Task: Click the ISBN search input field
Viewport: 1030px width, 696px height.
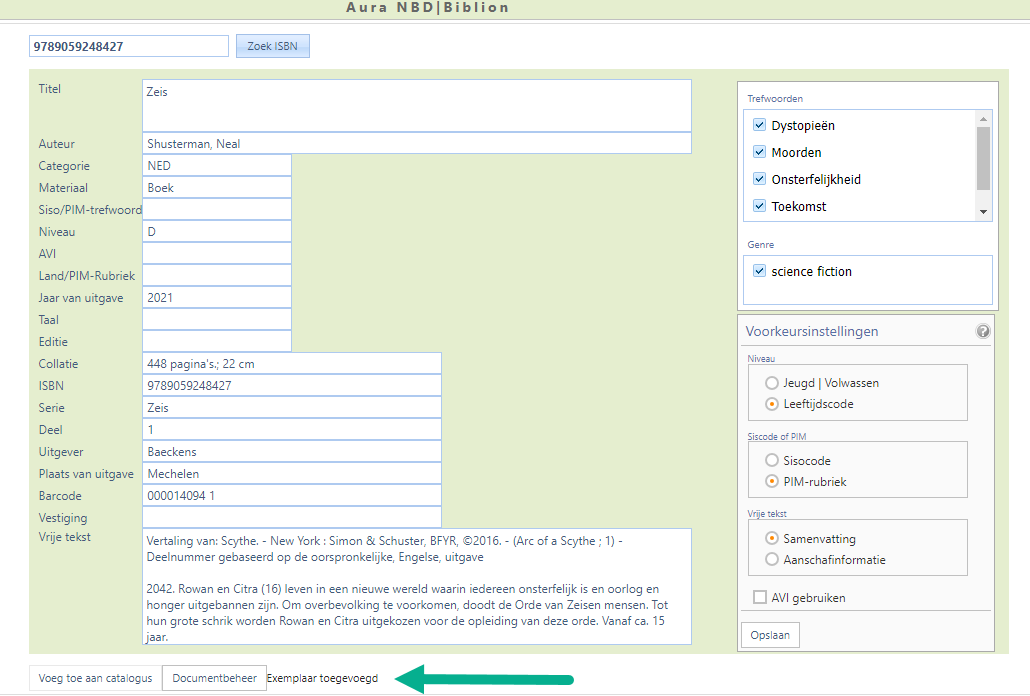Action: (129, 46)
